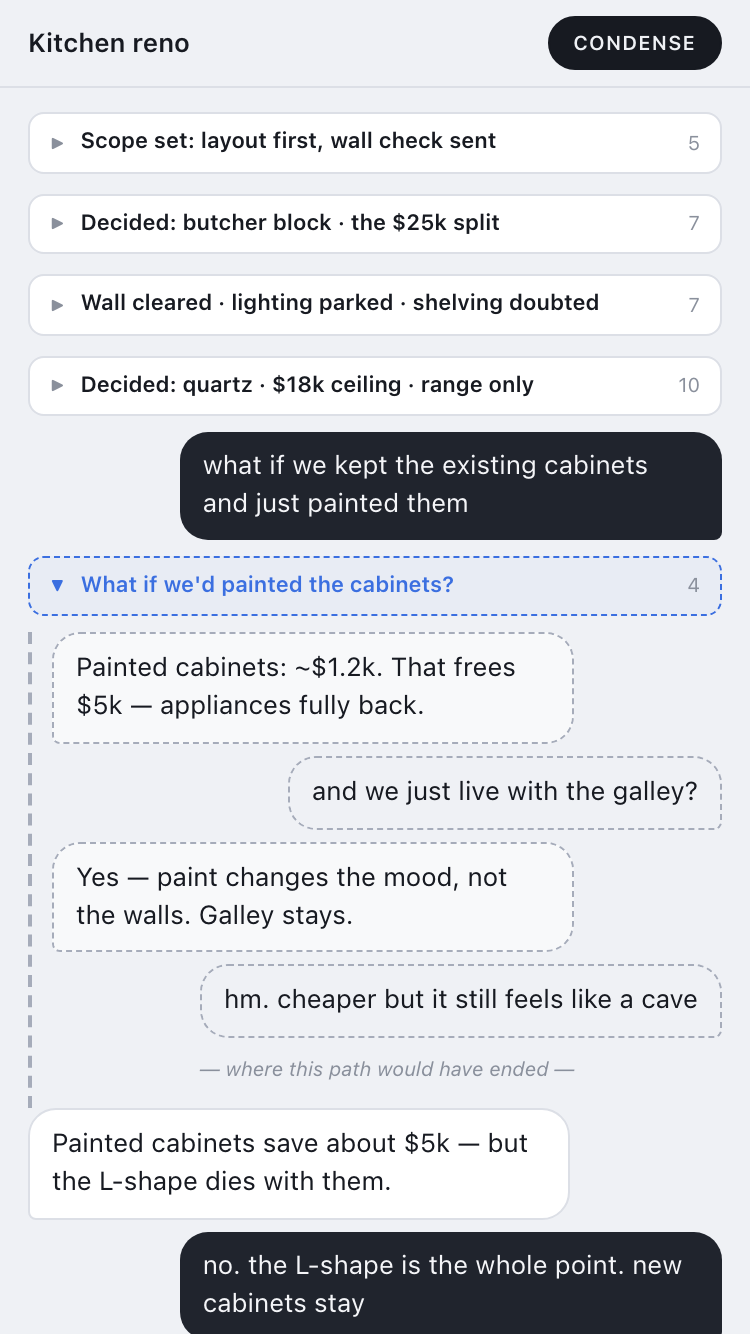Open "Decided: butcher block · the $25k split" row

tap(375, 224)
